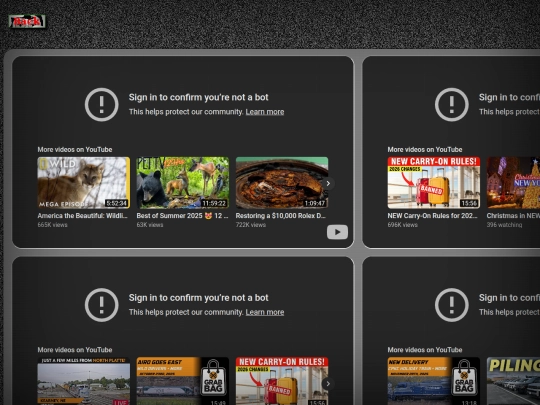Open carry-on rules thumbnail in bottom-left panel

click(x=282, y=381)
